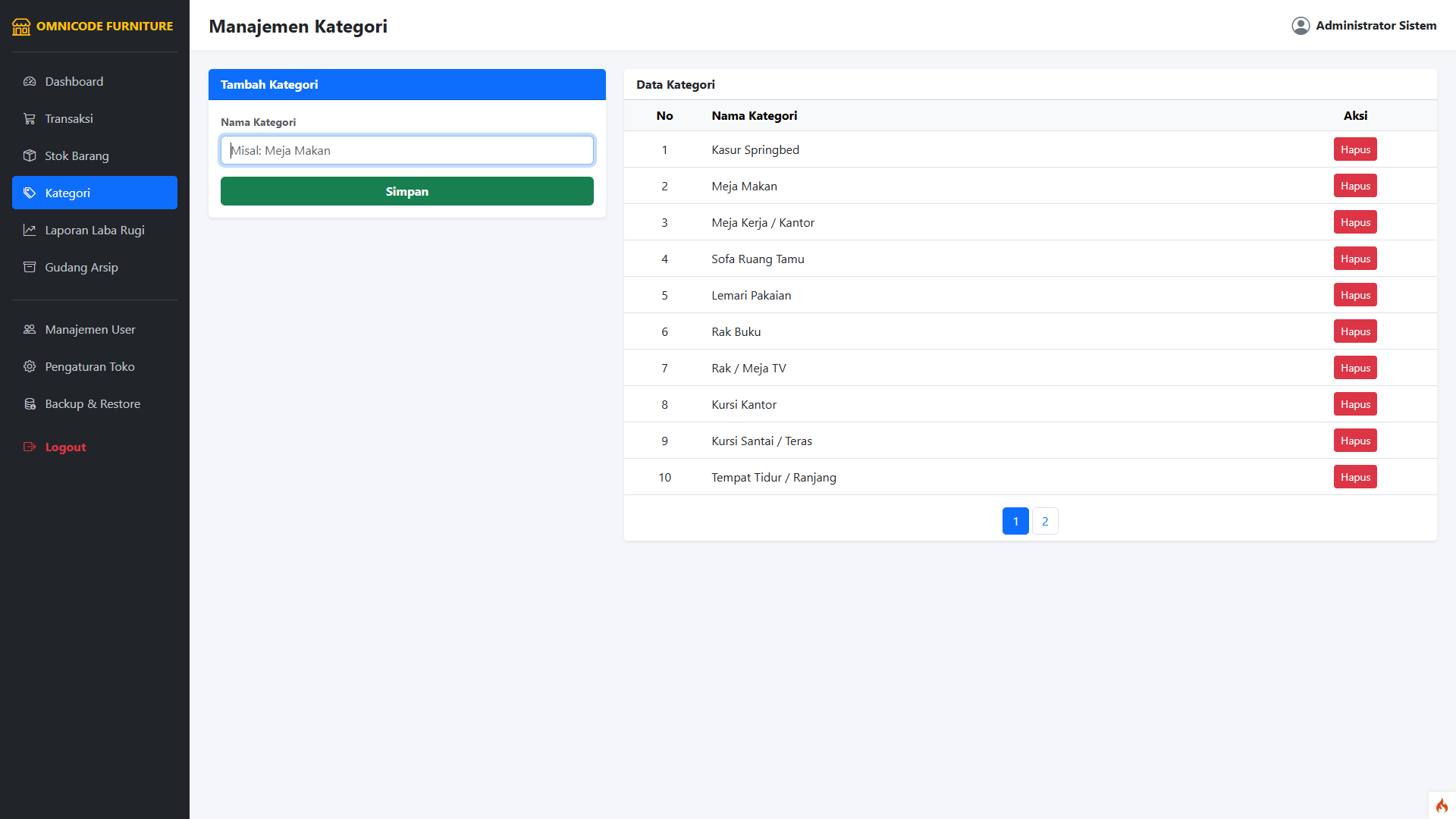The height and width of the screenshot is (819, 1456).
Task: Click Hapus for Sofa Ruang Tamu
Action: pyautogui.click(x=1354, y=259)
